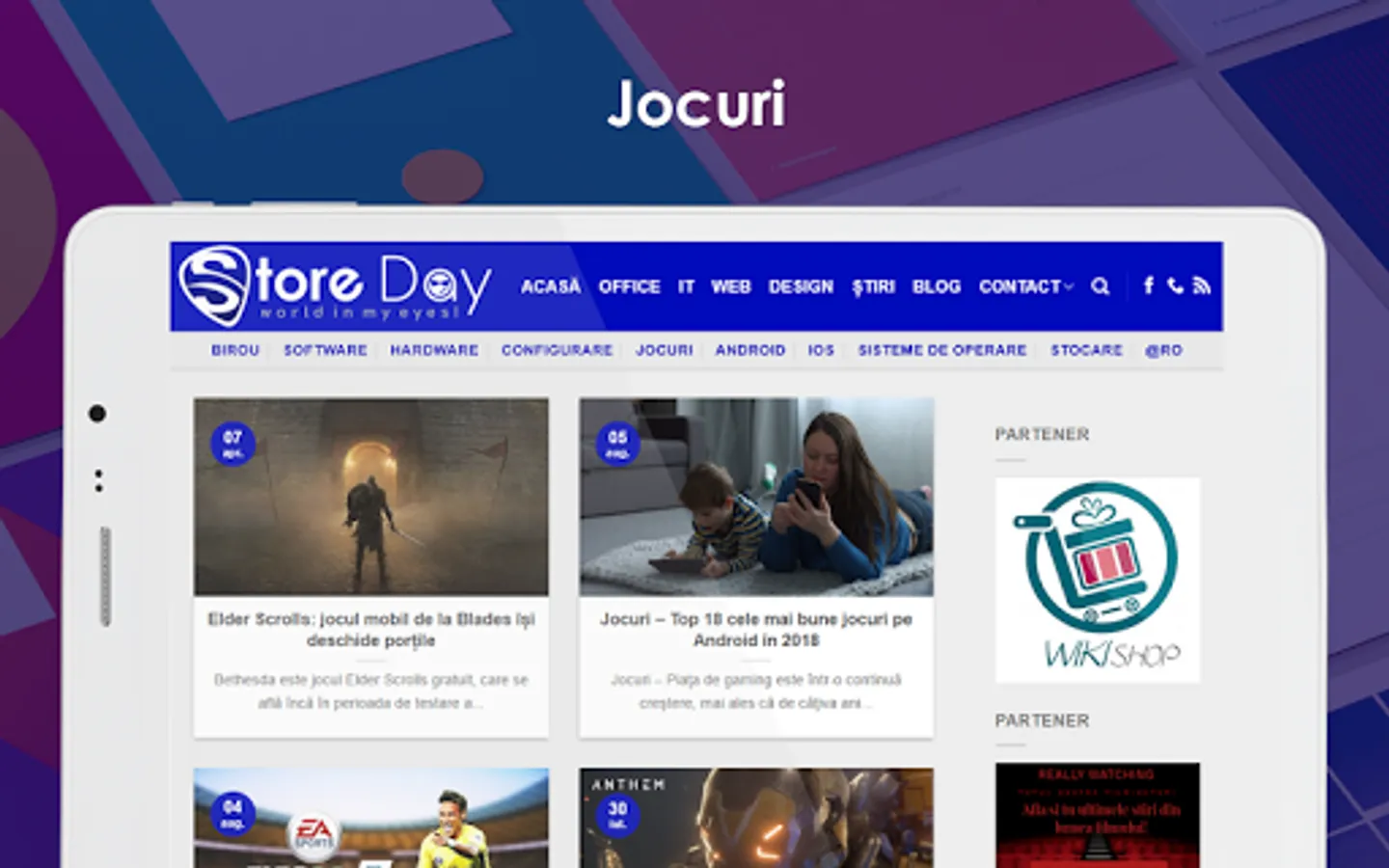Open the WikiShop partner logo

tap(1098, 580)
